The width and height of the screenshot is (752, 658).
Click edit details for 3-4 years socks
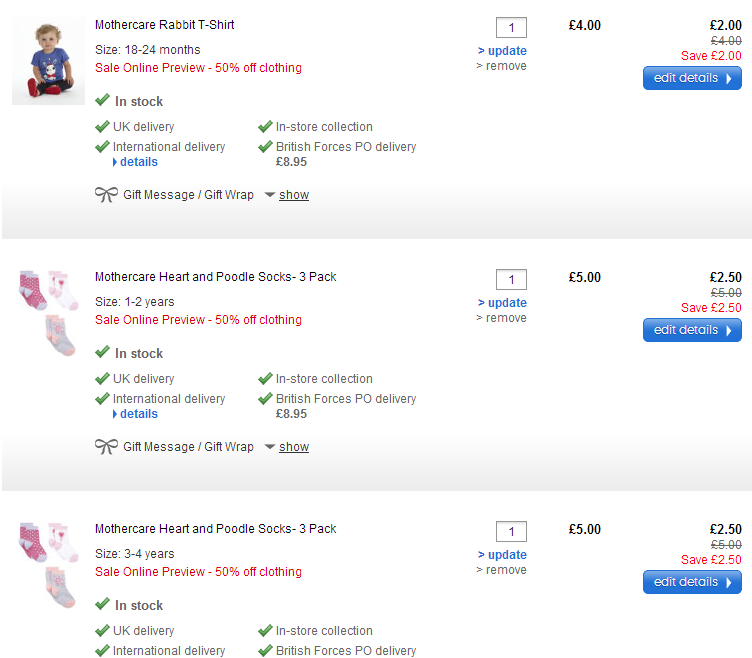pyautogui.click(x=692, y=582)
